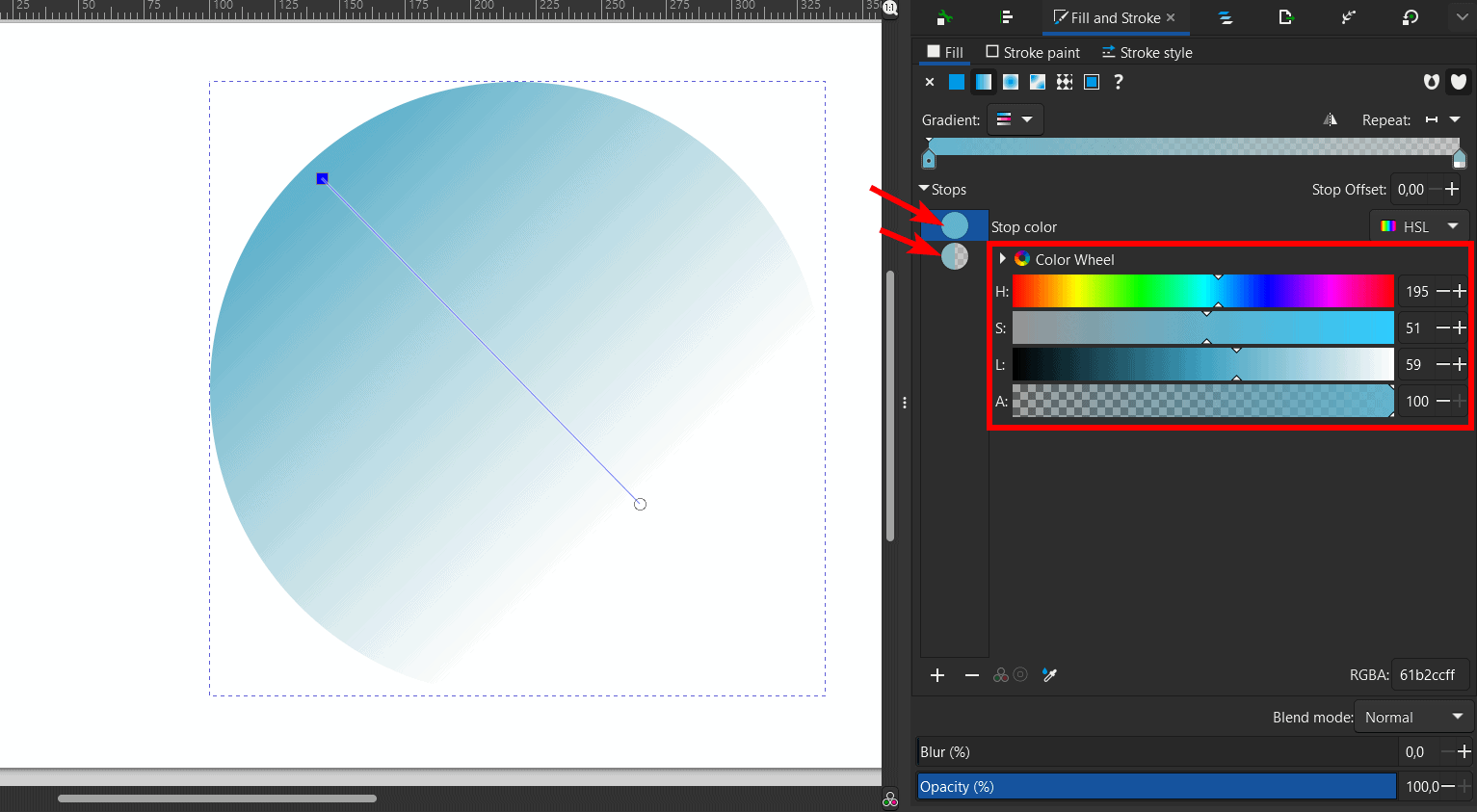Click the gradient preview bar
Screen dimensions: 1477x812
click(x=1194, y=146)
